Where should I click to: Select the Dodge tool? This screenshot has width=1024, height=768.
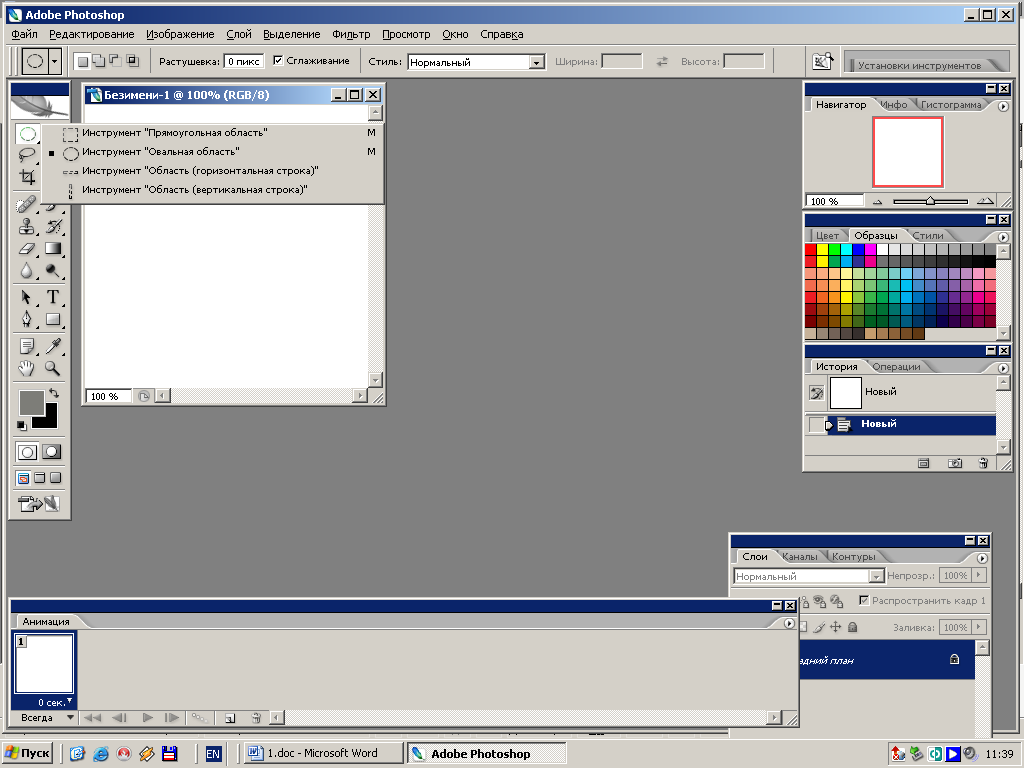53,270
